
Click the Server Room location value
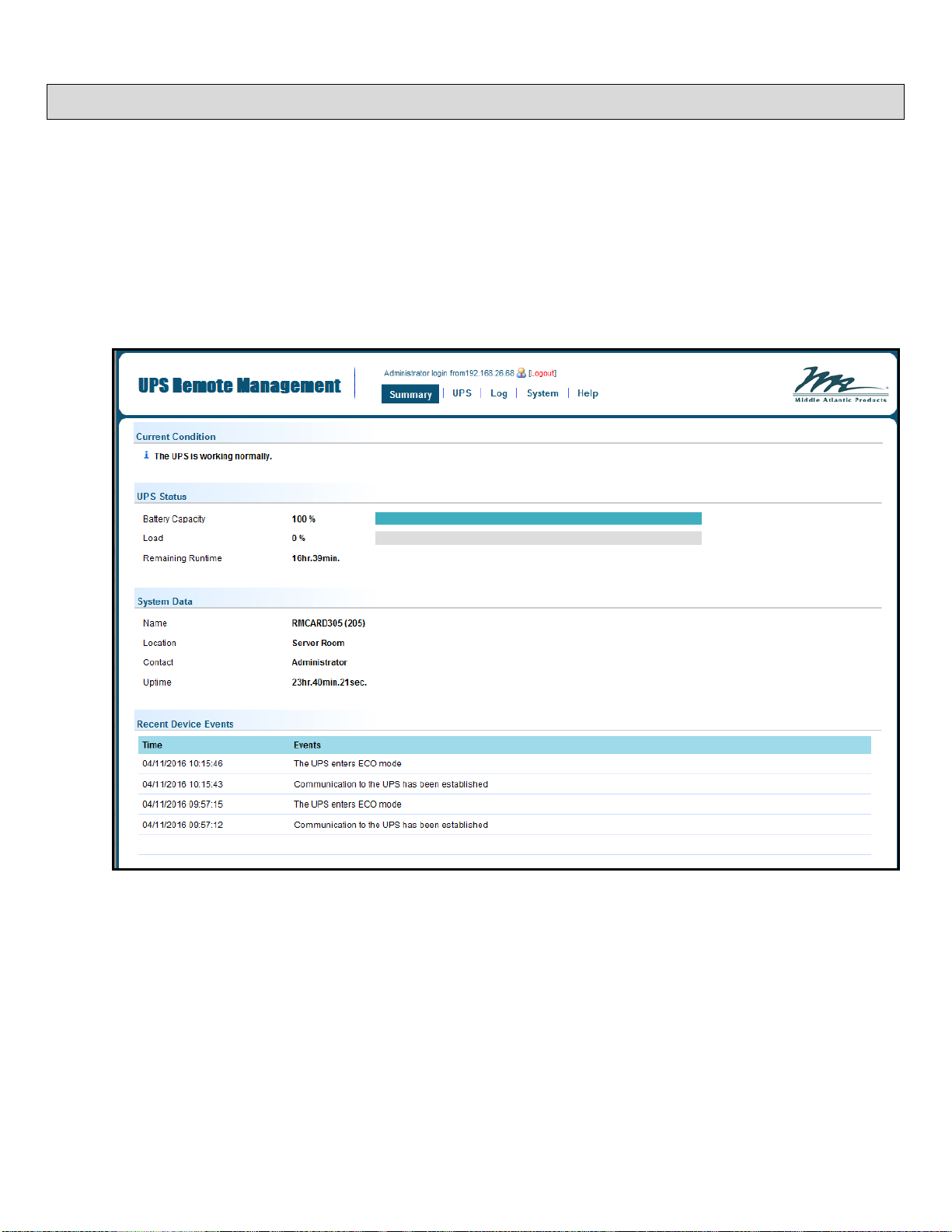(319, 643)
